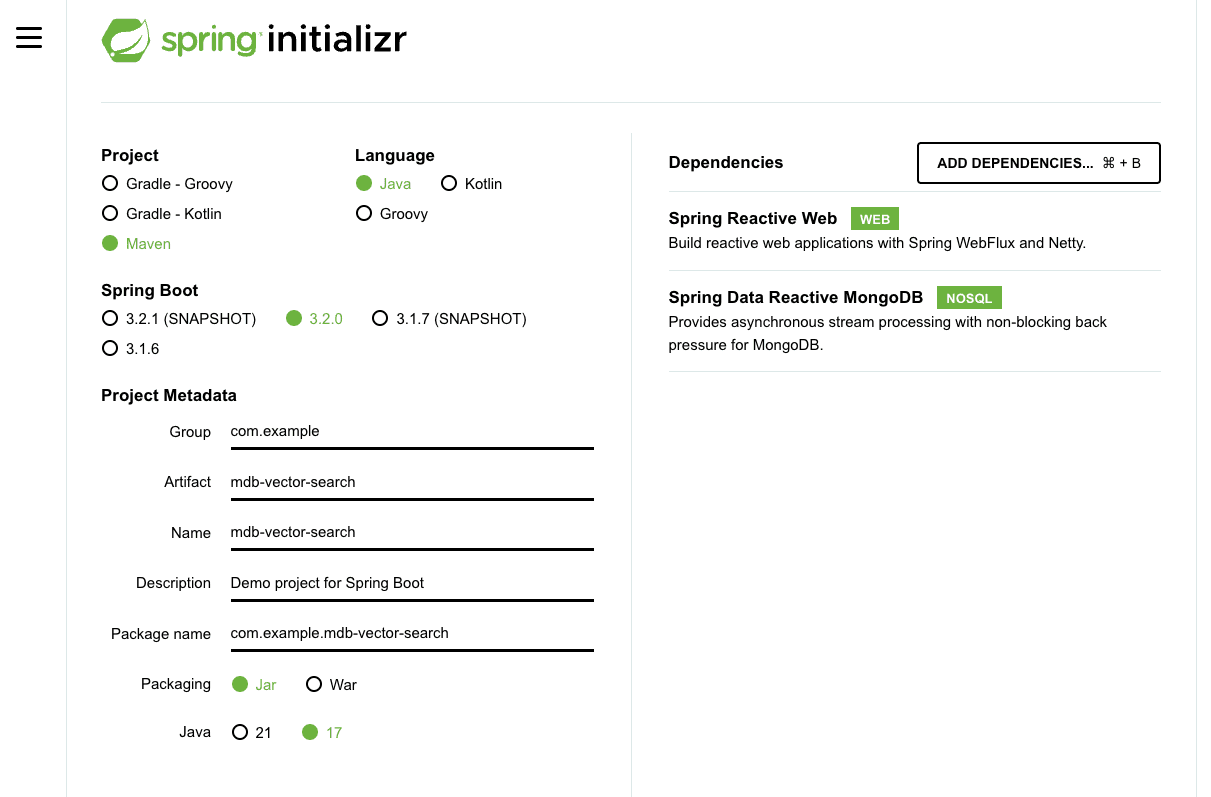
Task: Focus the Artifact text field
Action: pyautogui.click(x=411, y=482)
